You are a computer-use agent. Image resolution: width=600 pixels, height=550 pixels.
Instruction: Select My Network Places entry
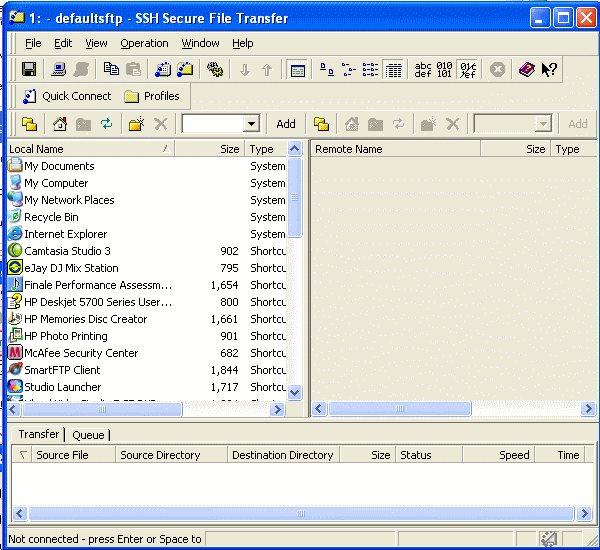point(69,200)
